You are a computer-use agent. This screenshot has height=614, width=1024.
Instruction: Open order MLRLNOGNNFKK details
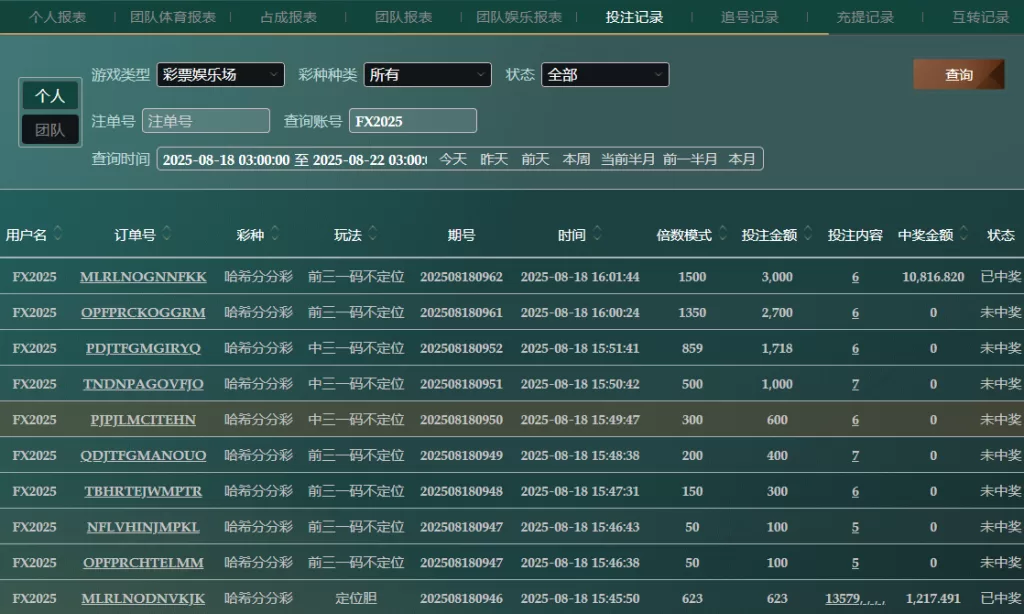(143, 277)
